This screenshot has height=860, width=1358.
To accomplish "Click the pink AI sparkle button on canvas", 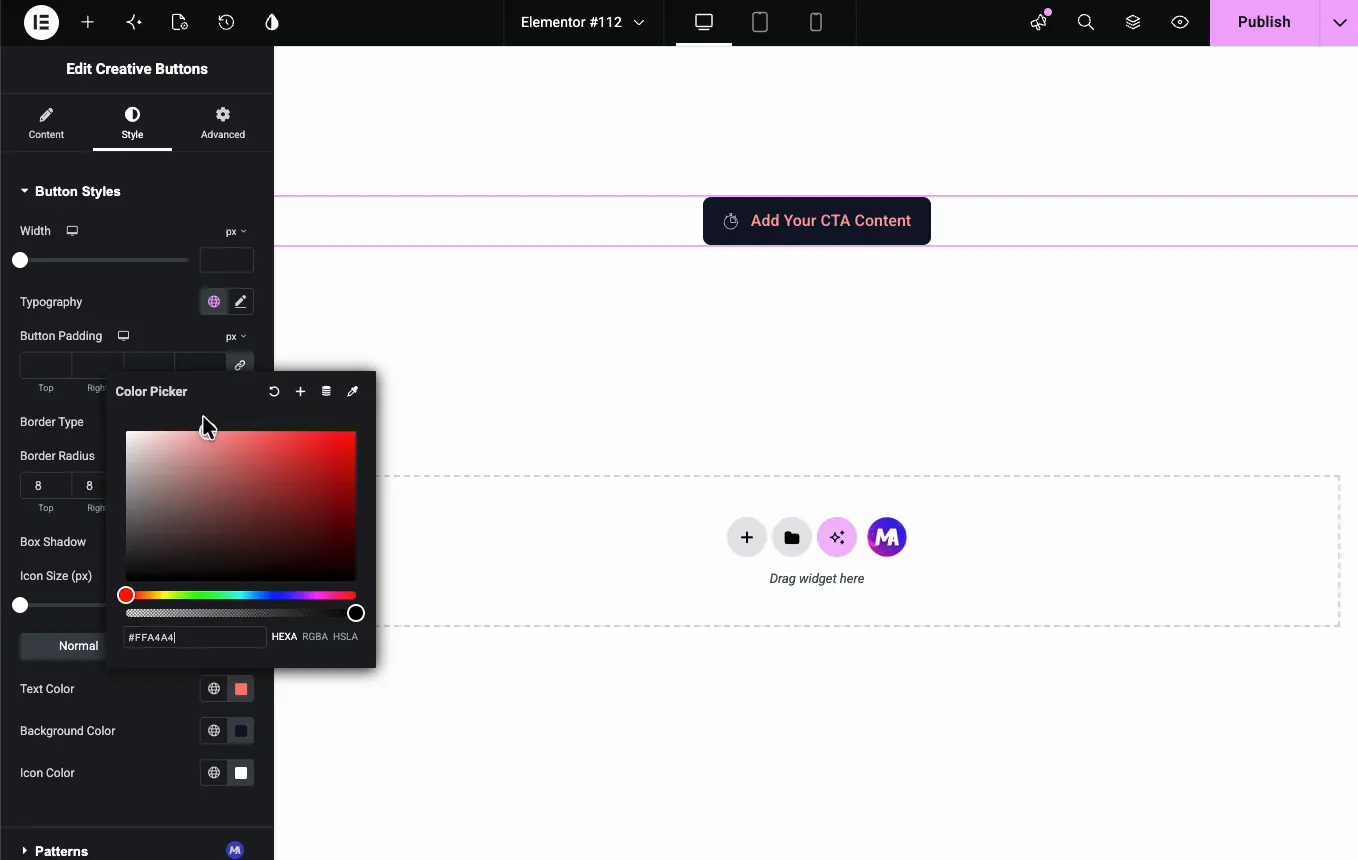I will tap(837, 537).
